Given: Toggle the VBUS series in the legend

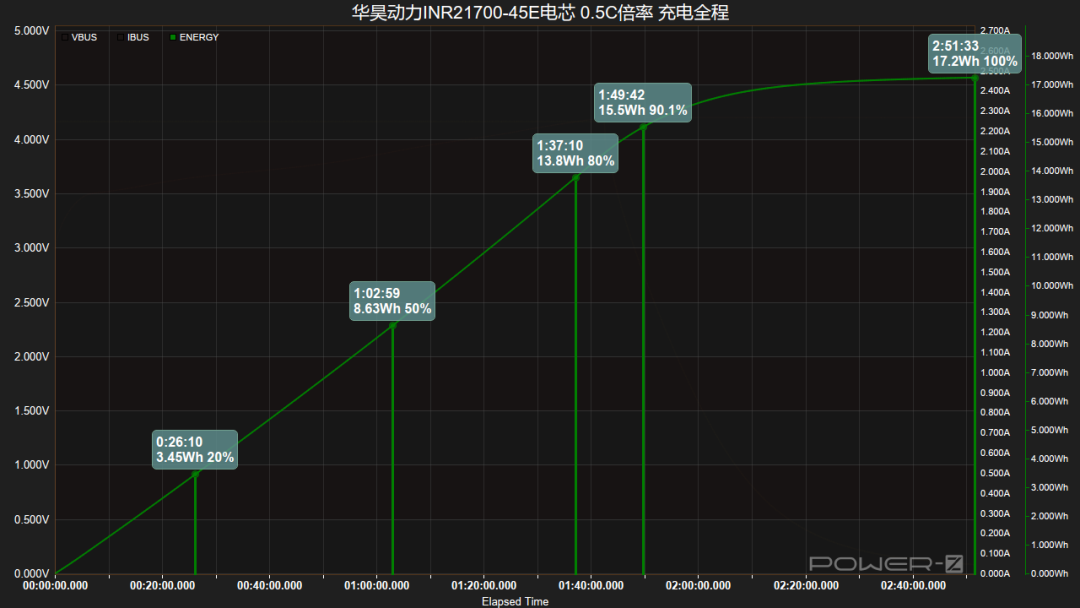Looking at the screenshot, I should (x=79, y=37).
